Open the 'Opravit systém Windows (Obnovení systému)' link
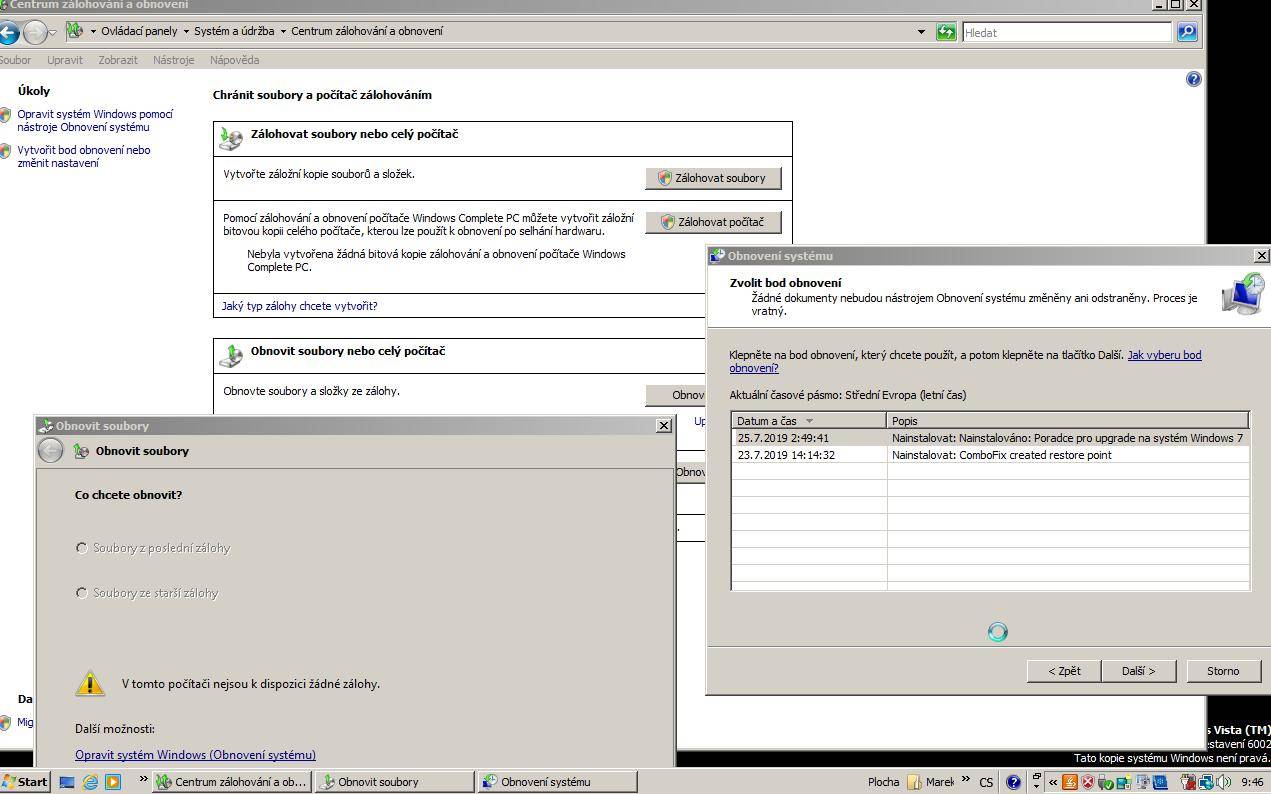 (195, 755)
